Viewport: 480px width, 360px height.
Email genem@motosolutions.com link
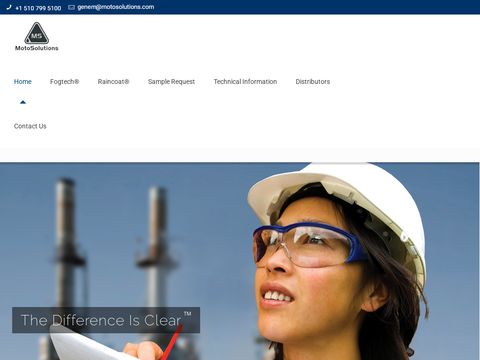click(x=116, y=7)
